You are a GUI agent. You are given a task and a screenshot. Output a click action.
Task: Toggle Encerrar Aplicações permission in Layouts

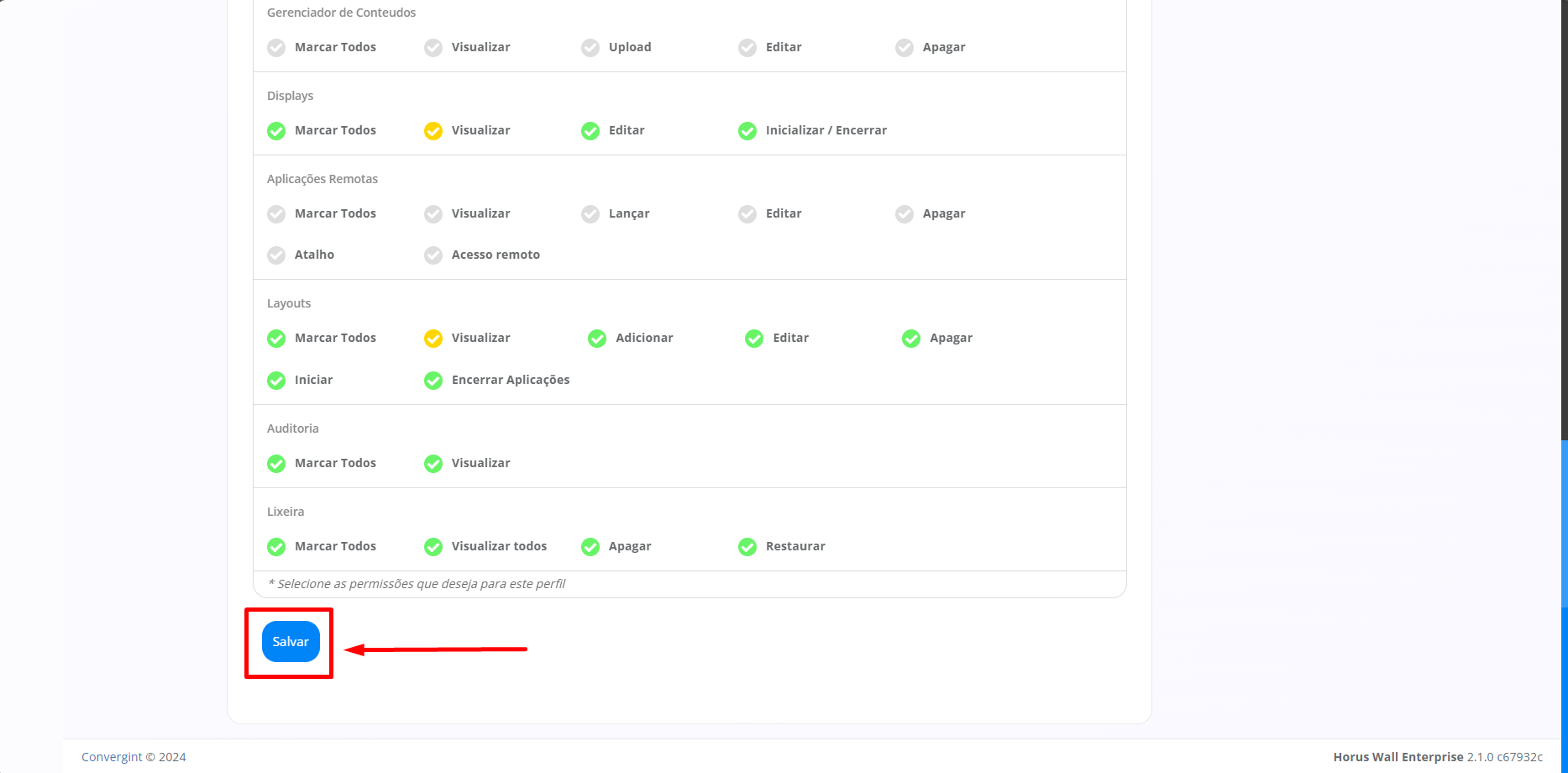(x=433, y=380)
